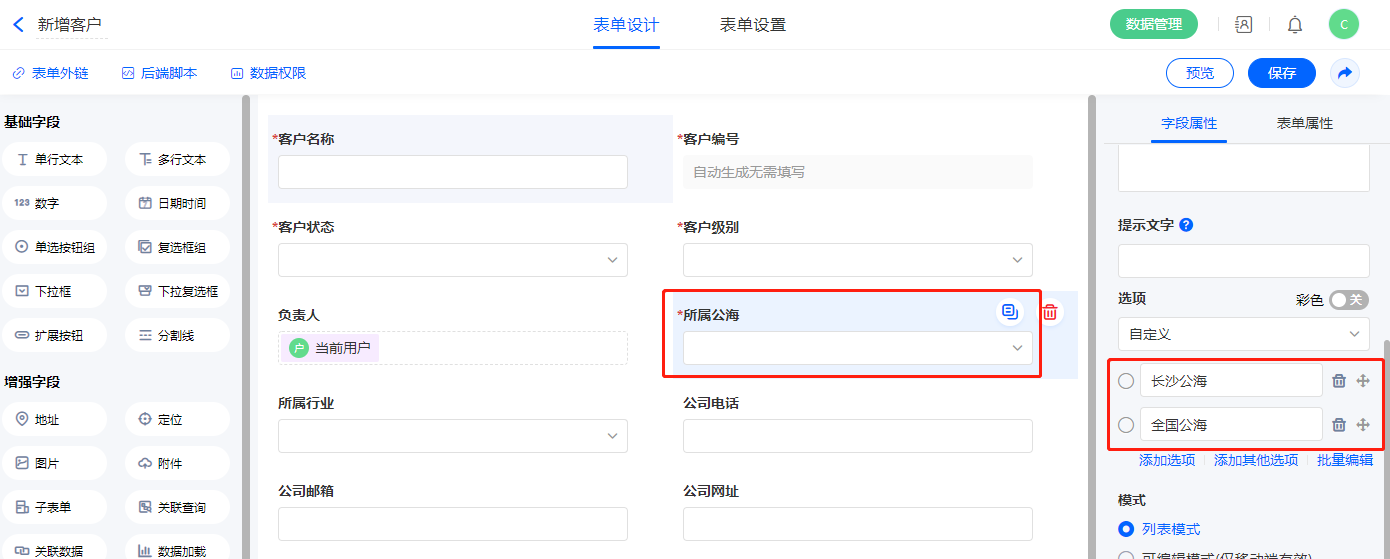This screenshot has width=1390, height=559.
Task: Click the 数据管理 button
Action: coord(1153,25)
